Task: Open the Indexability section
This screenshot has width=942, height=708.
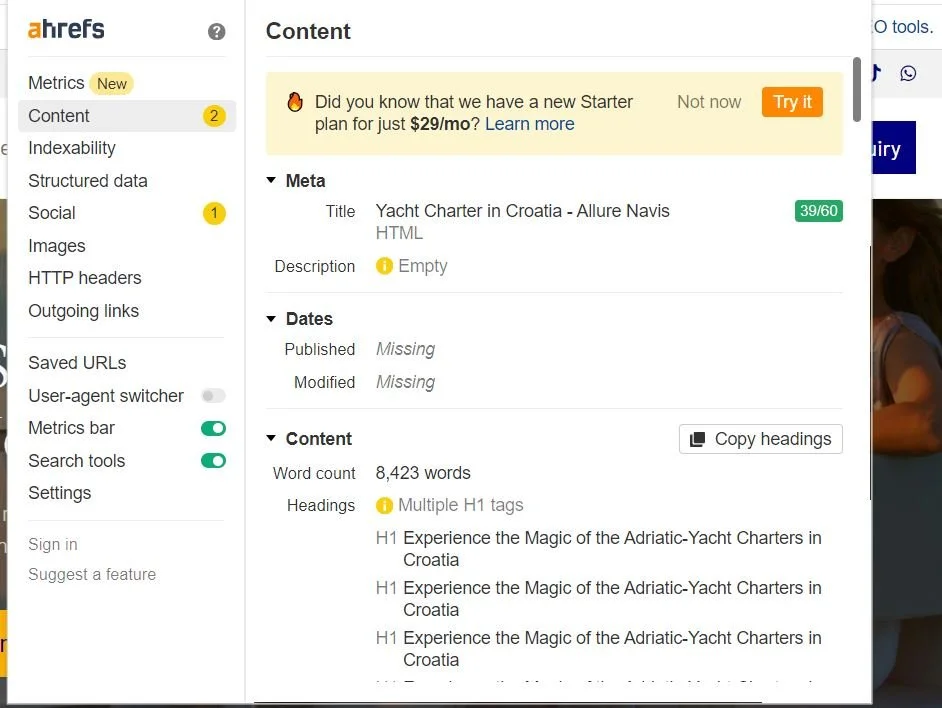Action: [72, 148]
